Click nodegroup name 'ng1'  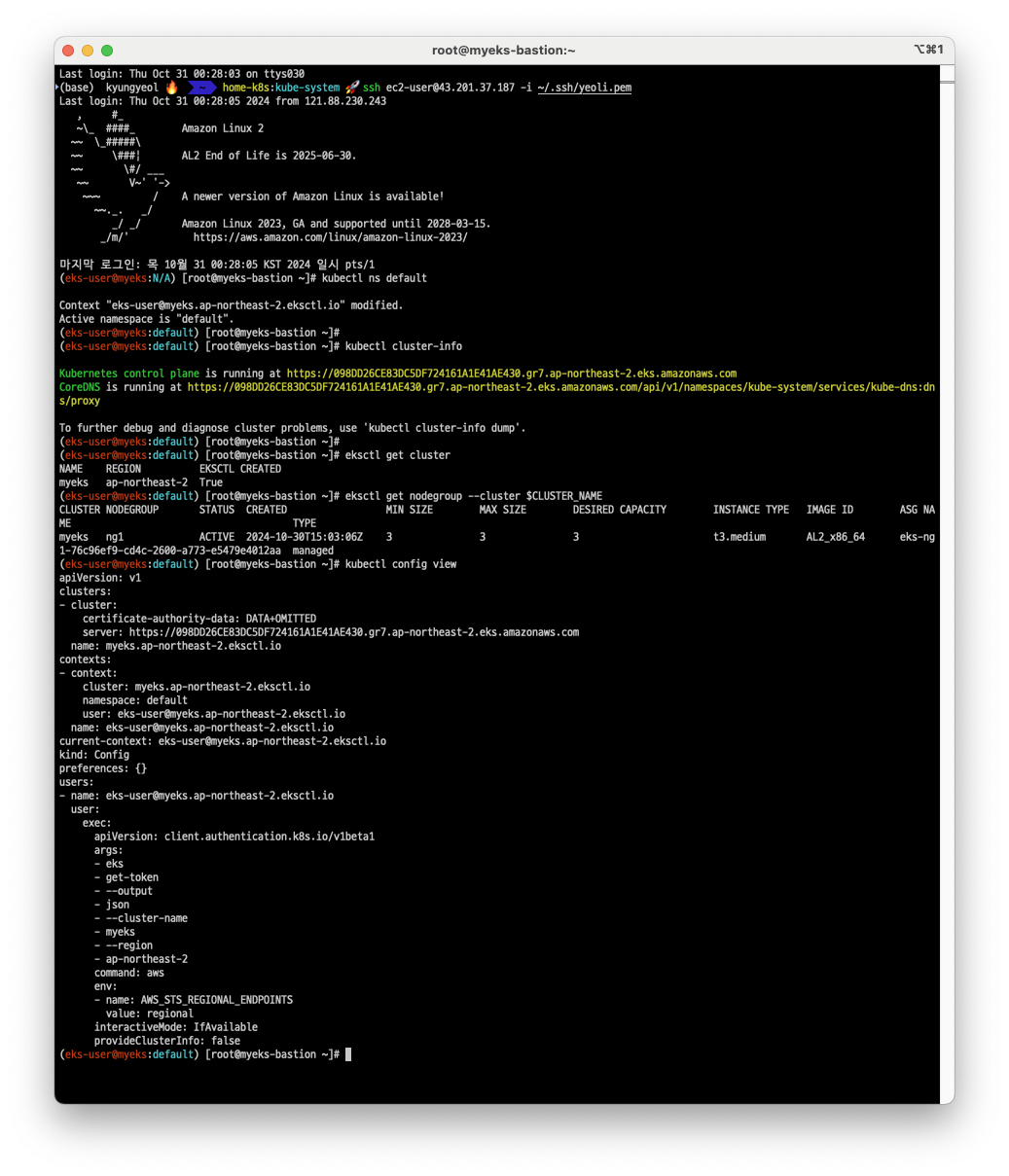(x=115, y=537)
